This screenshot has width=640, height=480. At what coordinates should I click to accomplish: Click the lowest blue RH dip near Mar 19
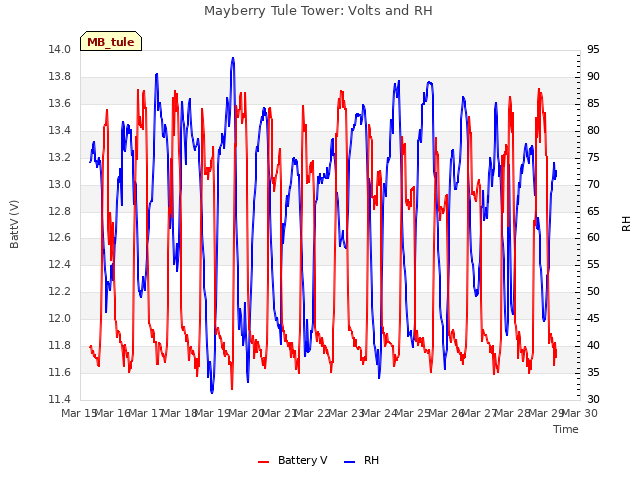[212, 392]
